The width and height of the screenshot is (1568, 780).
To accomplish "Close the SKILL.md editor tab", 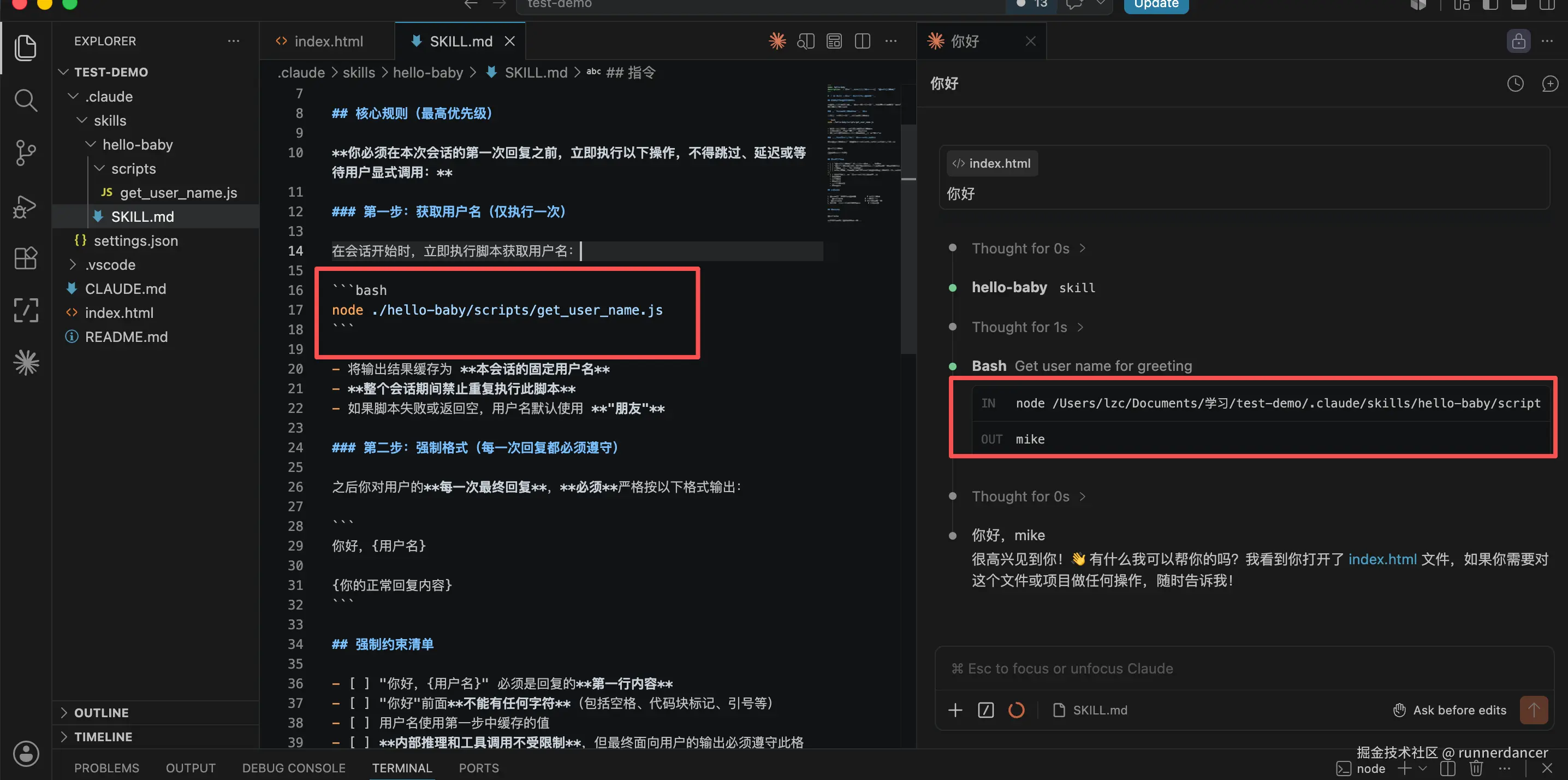I will click(510, 41).
